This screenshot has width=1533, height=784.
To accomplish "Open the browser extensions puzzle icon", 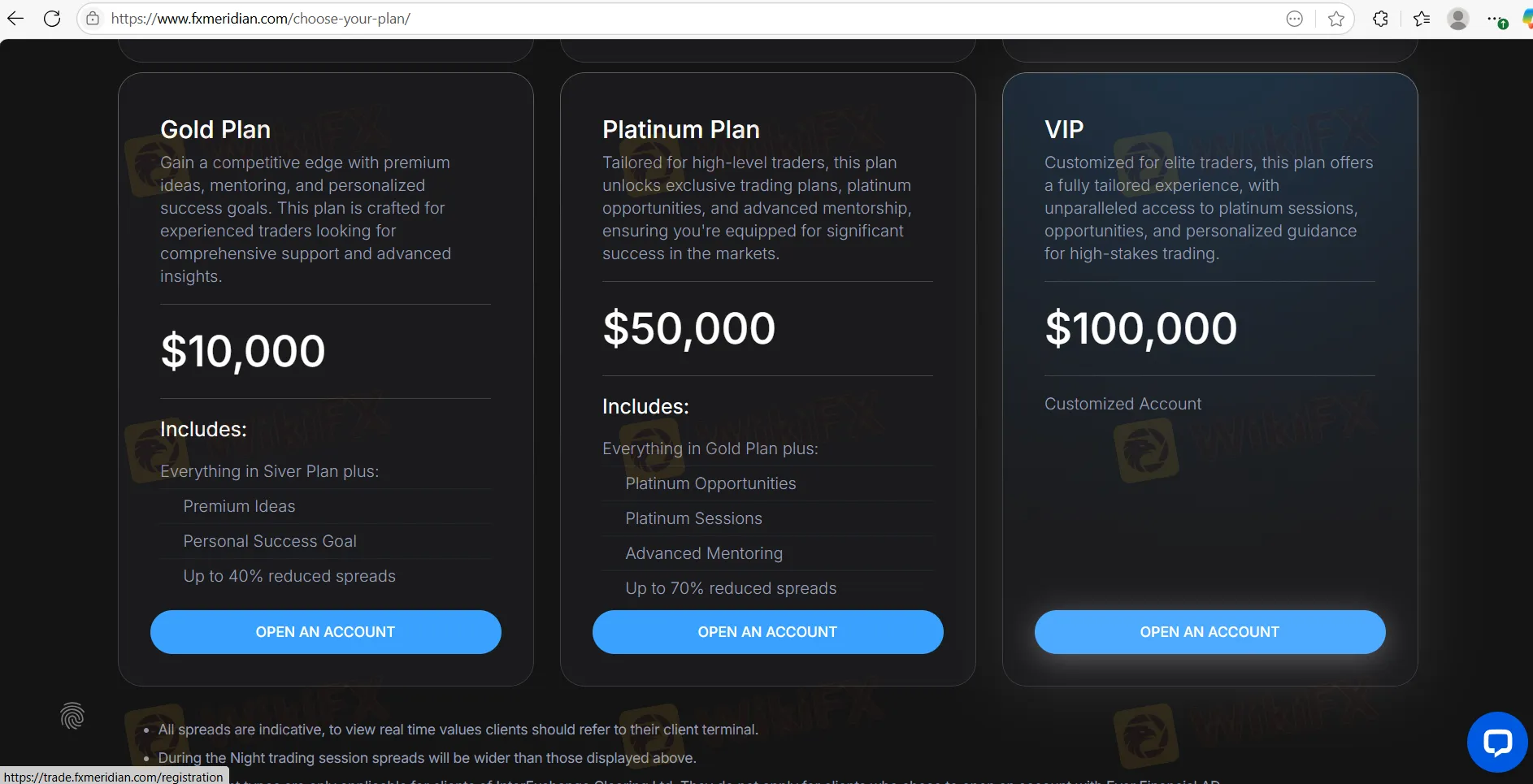I will tap(1380, 19).
